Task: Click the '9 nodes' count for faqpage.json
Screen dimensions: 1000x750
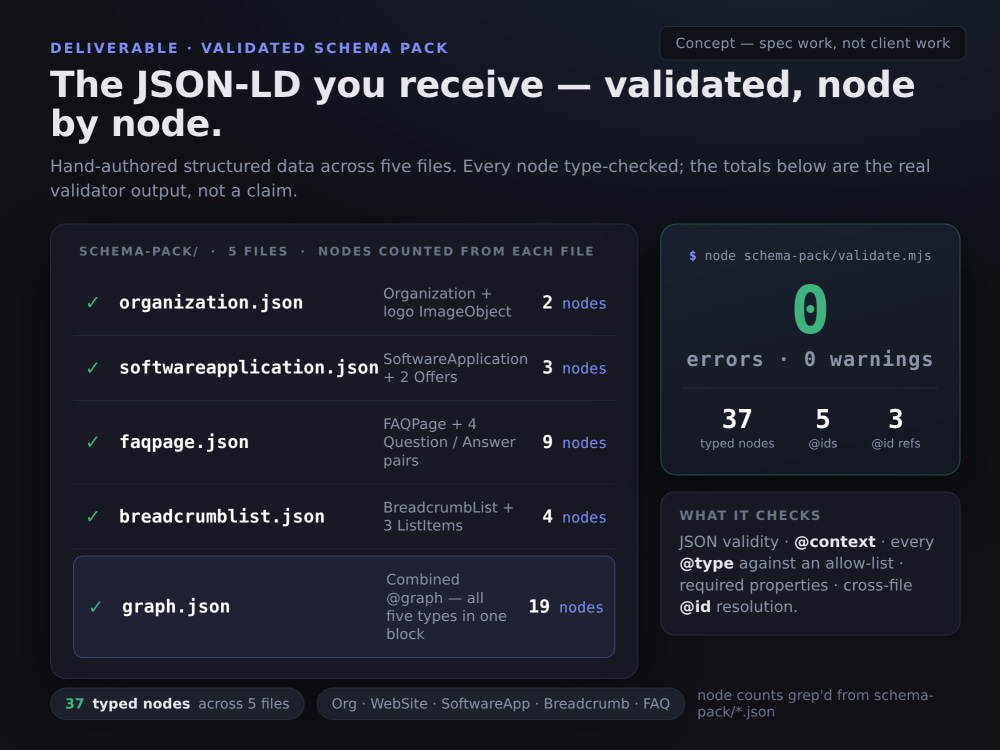Action: (x=574, y=442)
